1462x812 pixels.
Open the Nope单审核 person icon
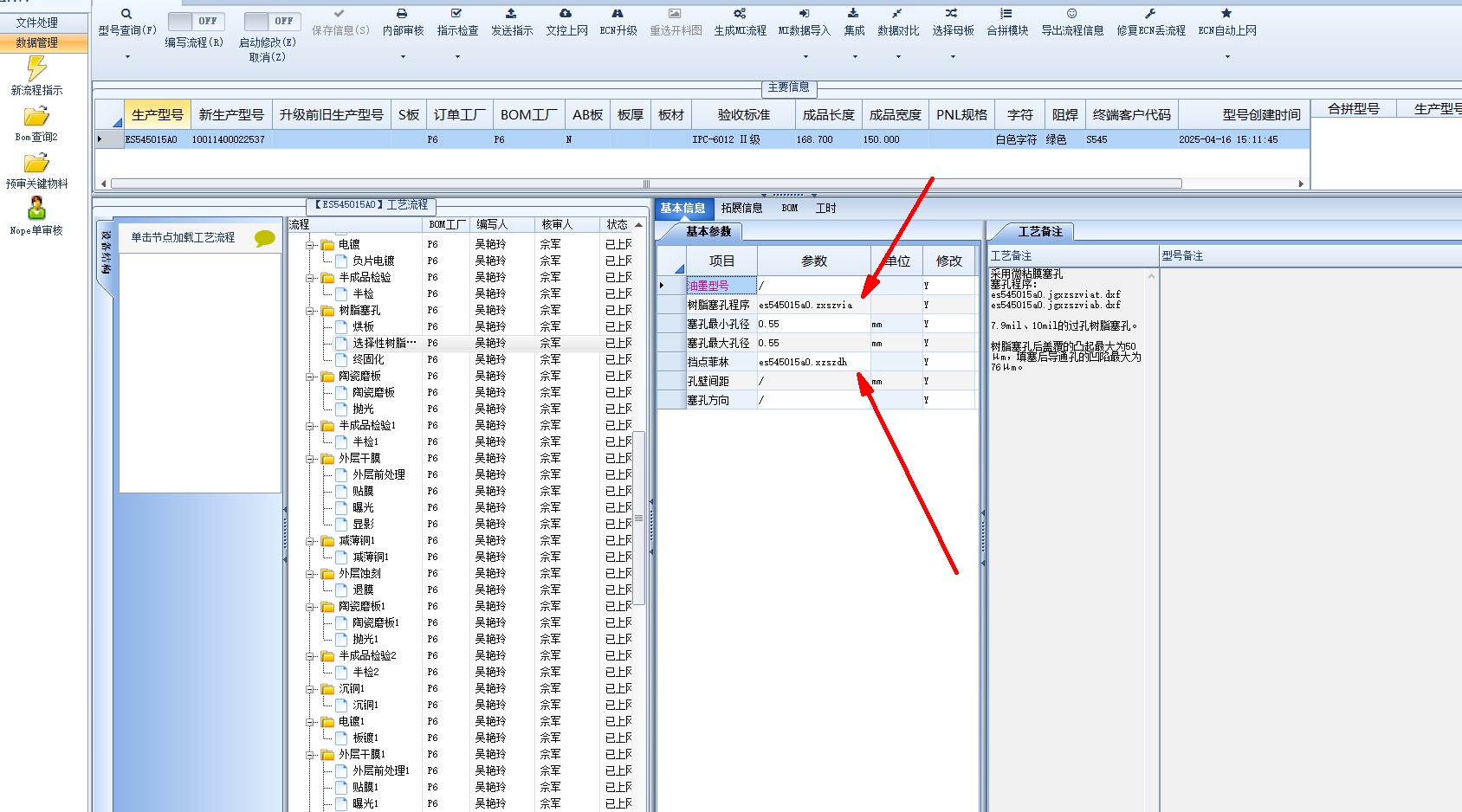36,208
